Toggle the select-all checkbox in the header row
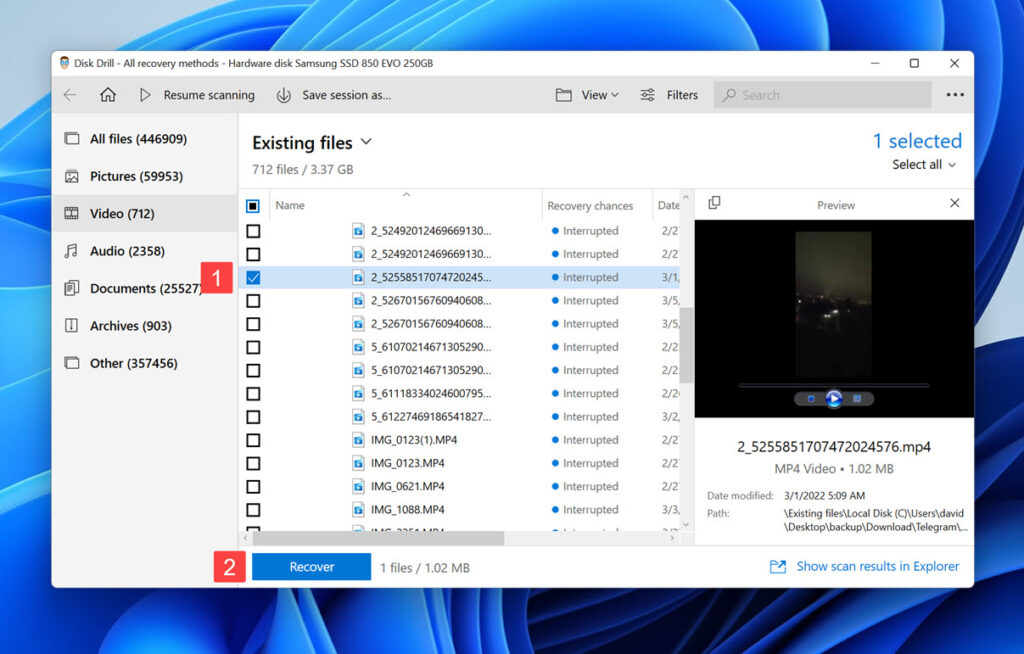 coord(253,205)
